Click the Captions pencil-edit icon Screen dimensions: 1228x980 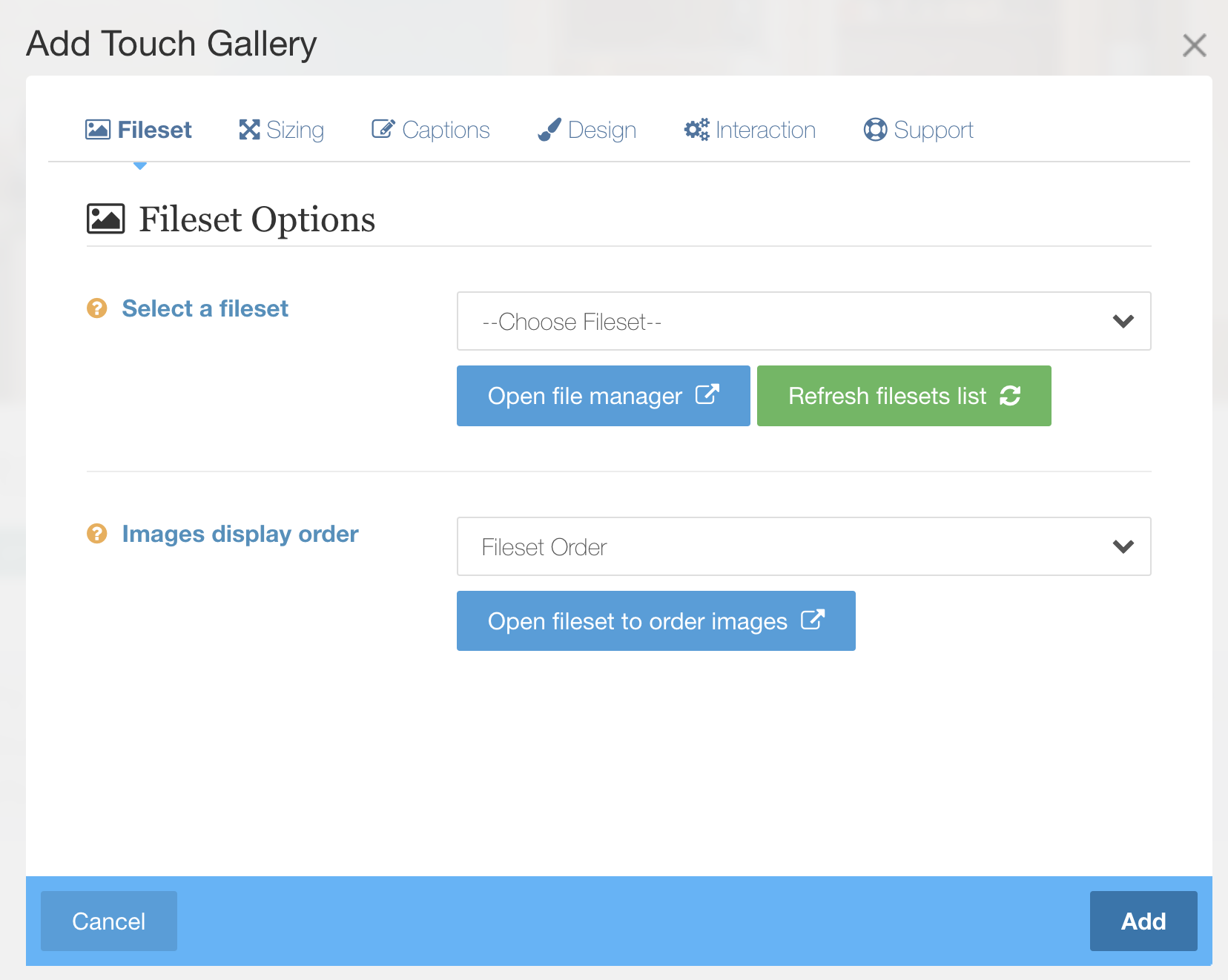(383, 129)
